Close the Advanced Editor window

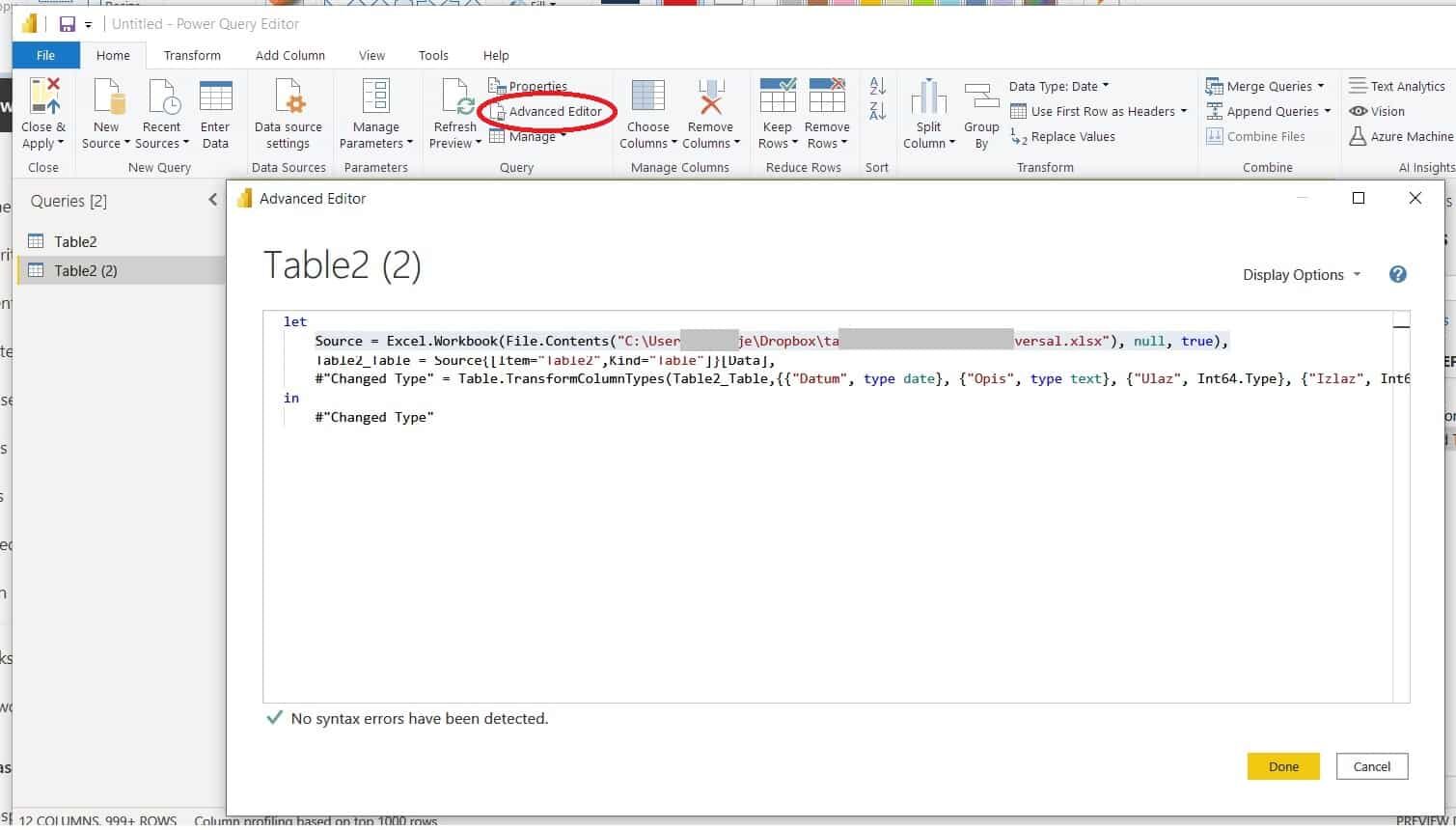click(x=1415, y=198)
